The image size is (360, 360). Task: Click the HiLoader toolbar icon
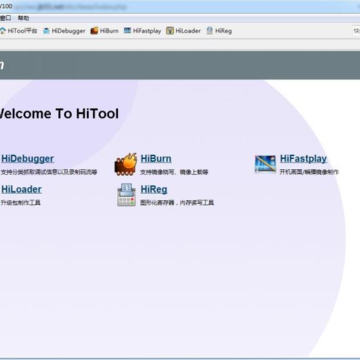[170, 31]
